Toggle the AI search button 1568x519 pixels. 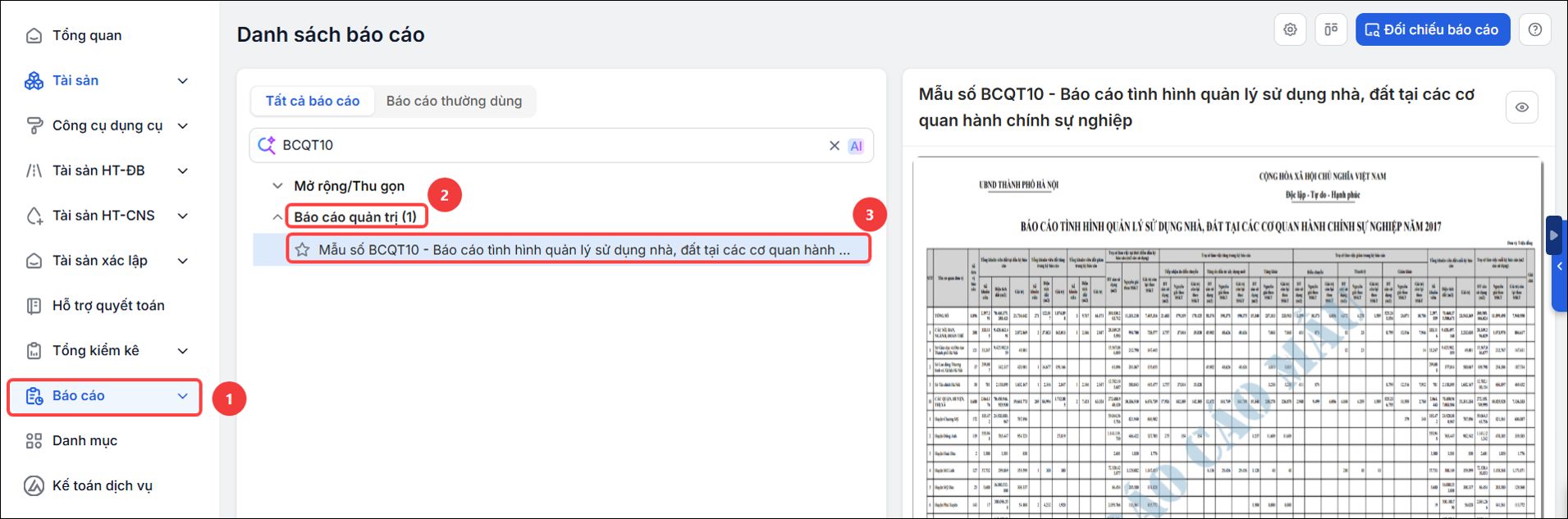856,146
